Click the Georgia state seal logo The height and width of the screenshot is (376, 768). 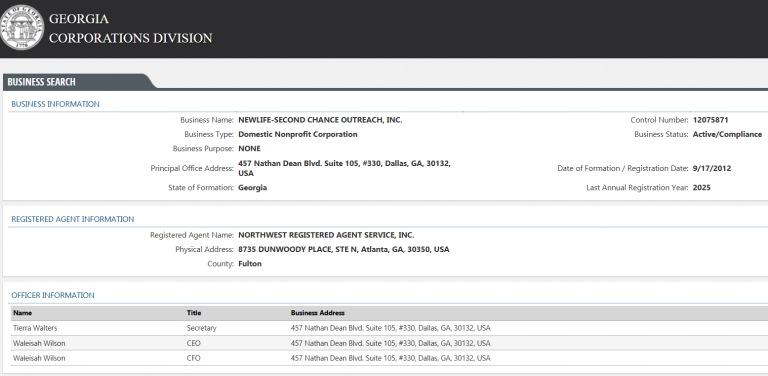point(22,27)
